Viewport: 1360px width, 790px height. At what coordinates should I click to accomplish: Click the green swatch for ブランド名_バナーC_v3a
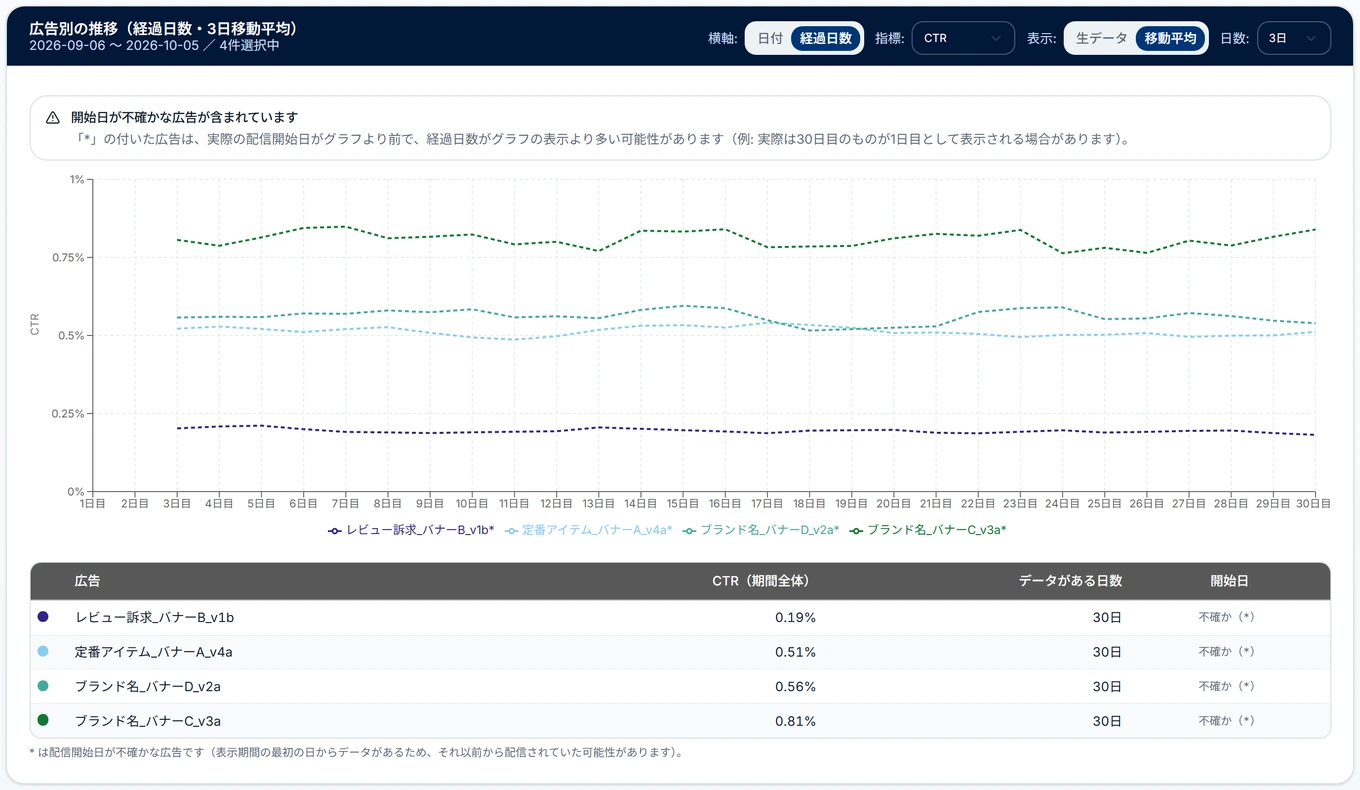(43, 720)
